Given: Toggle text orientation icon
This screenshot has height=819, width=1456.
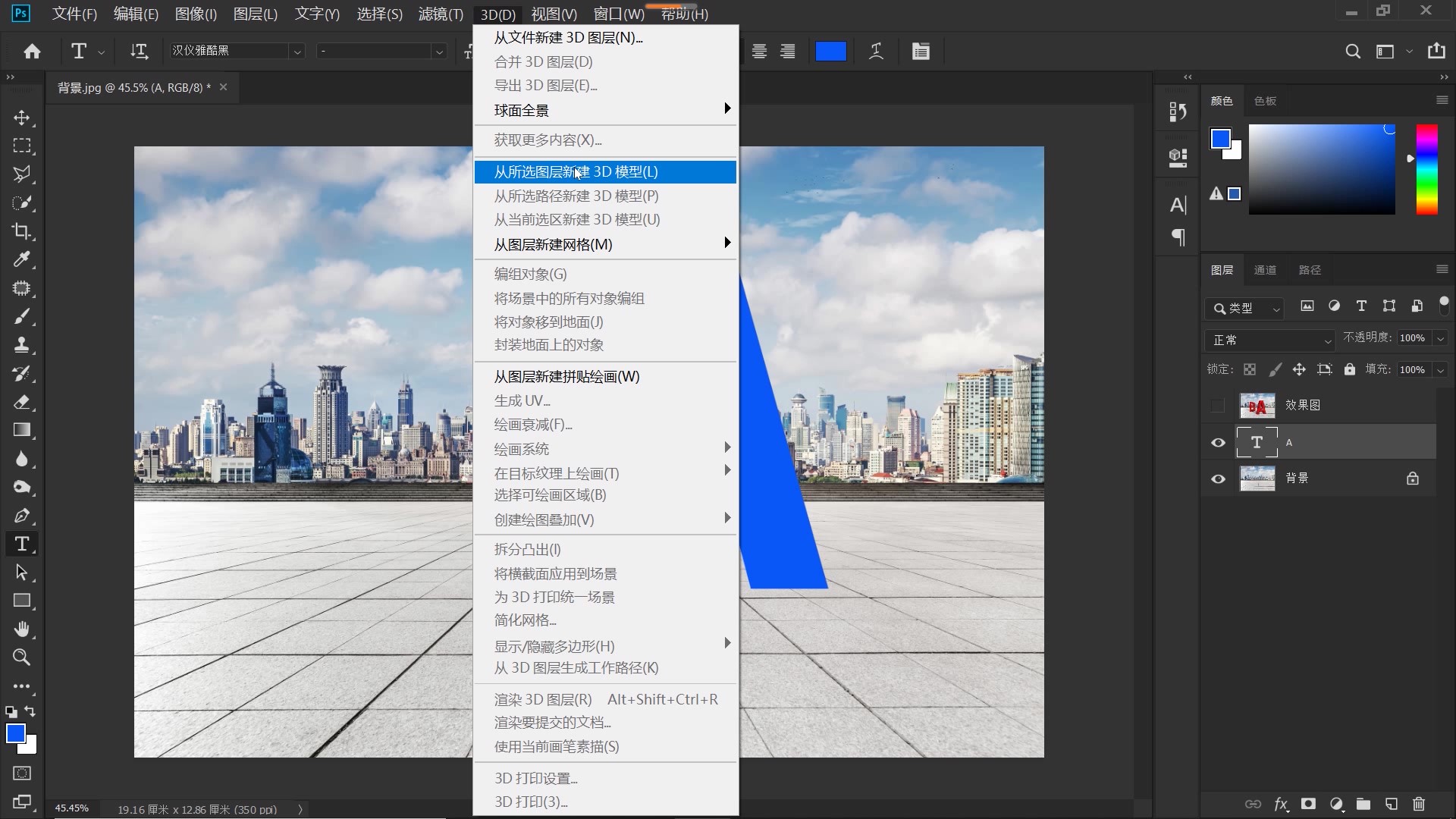Looking at the screenshot, I should [x=139, y=51].
